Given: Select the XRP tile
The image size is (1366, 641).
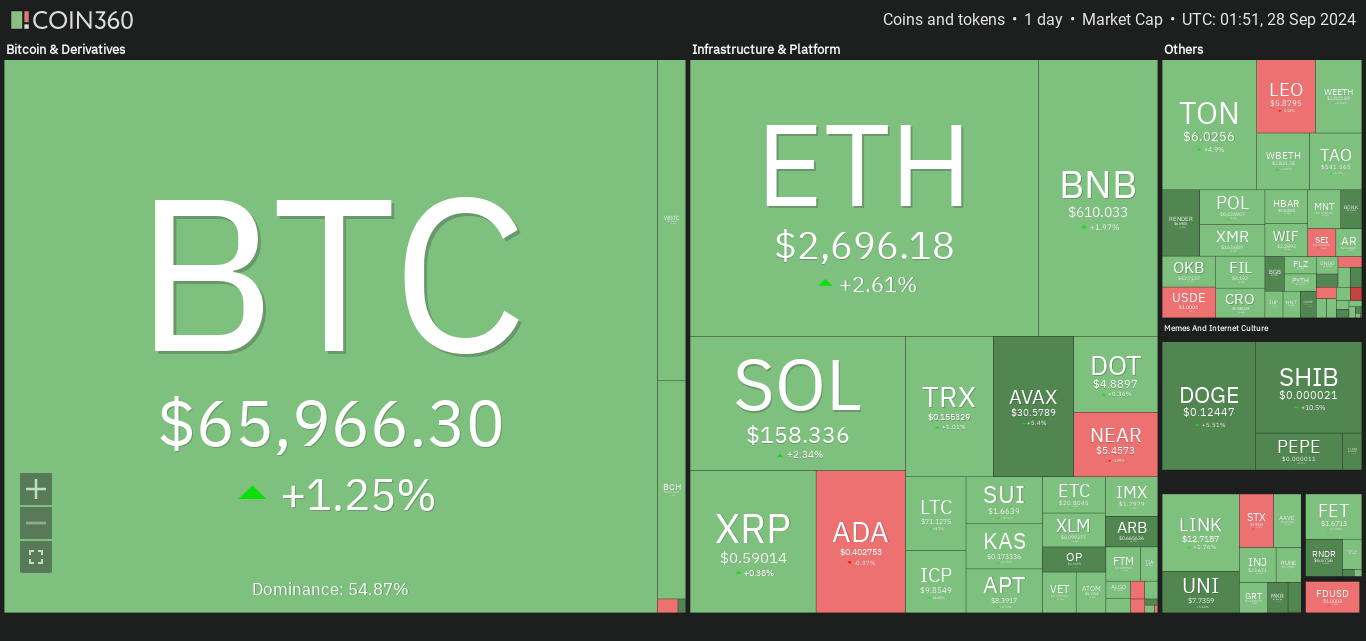Looking at the screenshot, I should pyautogui.click(x=752, y=541).
